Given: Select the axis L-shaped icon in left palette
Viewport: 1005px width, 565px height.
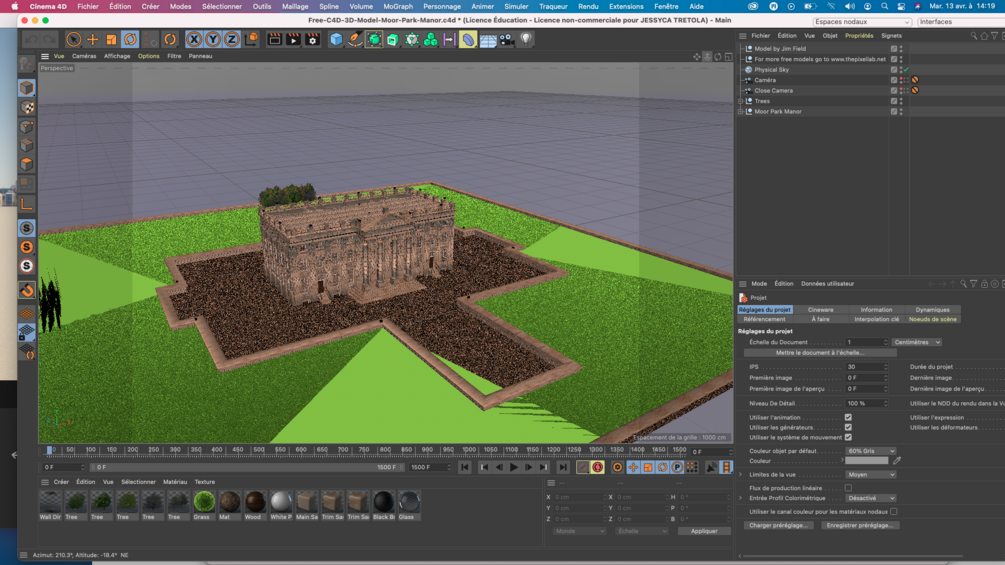Looking at the screenshot, I should click(26, 204).
